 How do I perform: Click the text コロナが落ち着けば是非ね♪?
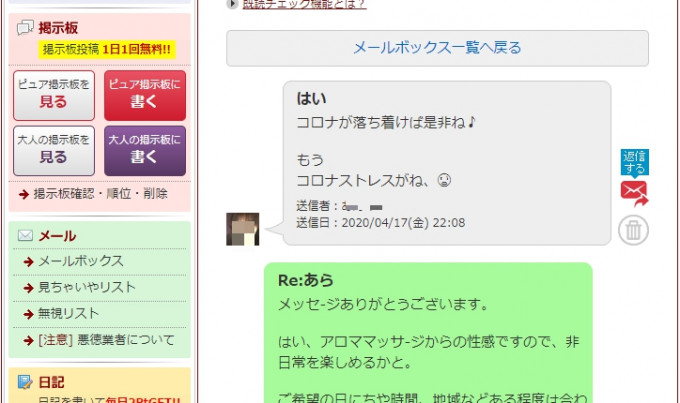pos(386,122)
